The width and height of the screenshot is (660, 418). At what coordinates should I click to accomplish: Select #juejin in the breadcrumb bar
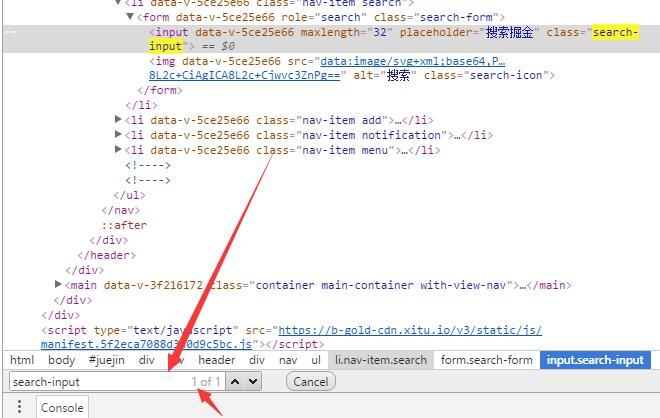pyautogui.click(x=107, y=360)
